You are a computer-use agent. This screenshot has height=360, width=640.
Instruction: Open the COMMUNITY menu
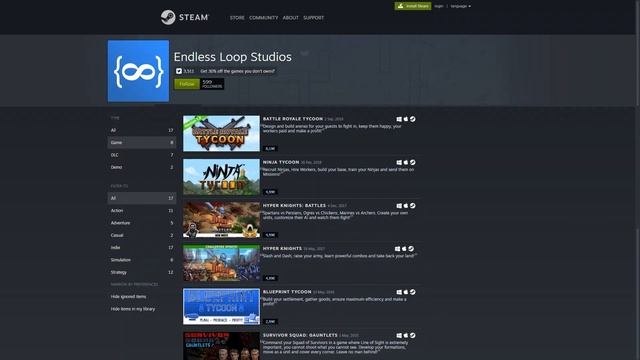pyautogui.click(x=264, y=18)
